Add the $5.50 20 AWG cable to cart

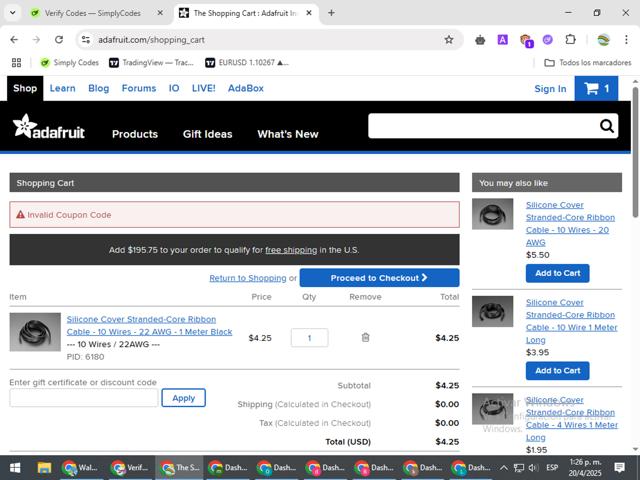tap(558, 273)
